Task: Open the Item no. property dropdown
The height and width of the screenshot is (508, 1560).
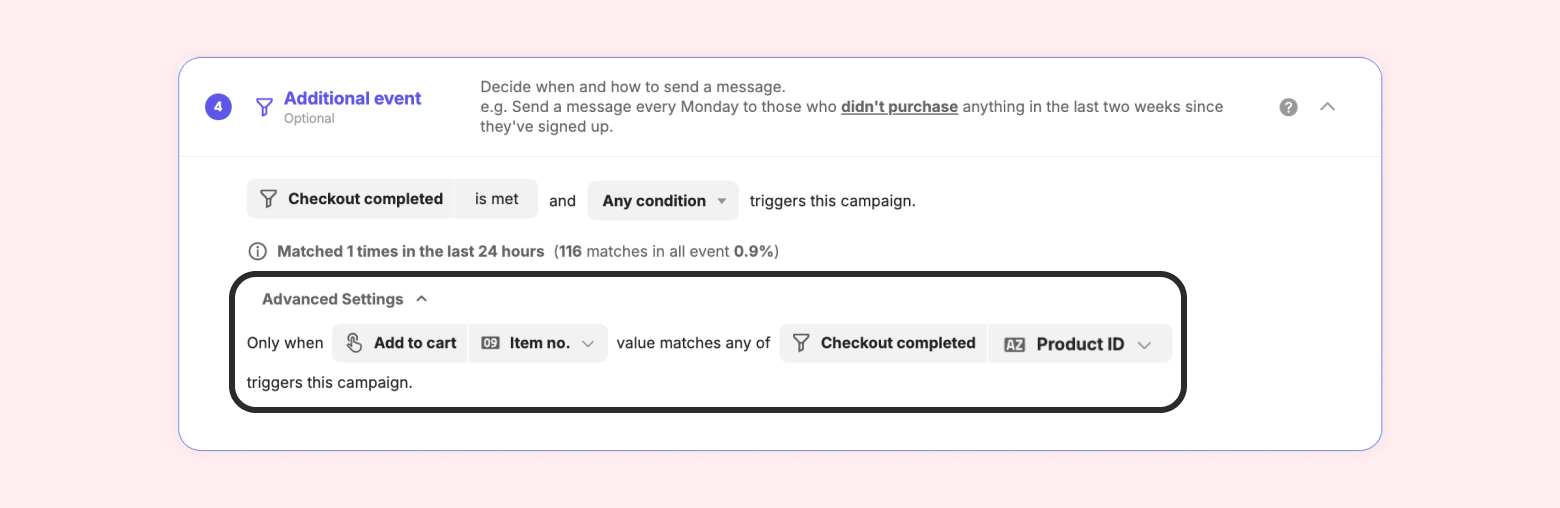Action: click(538, 343)
